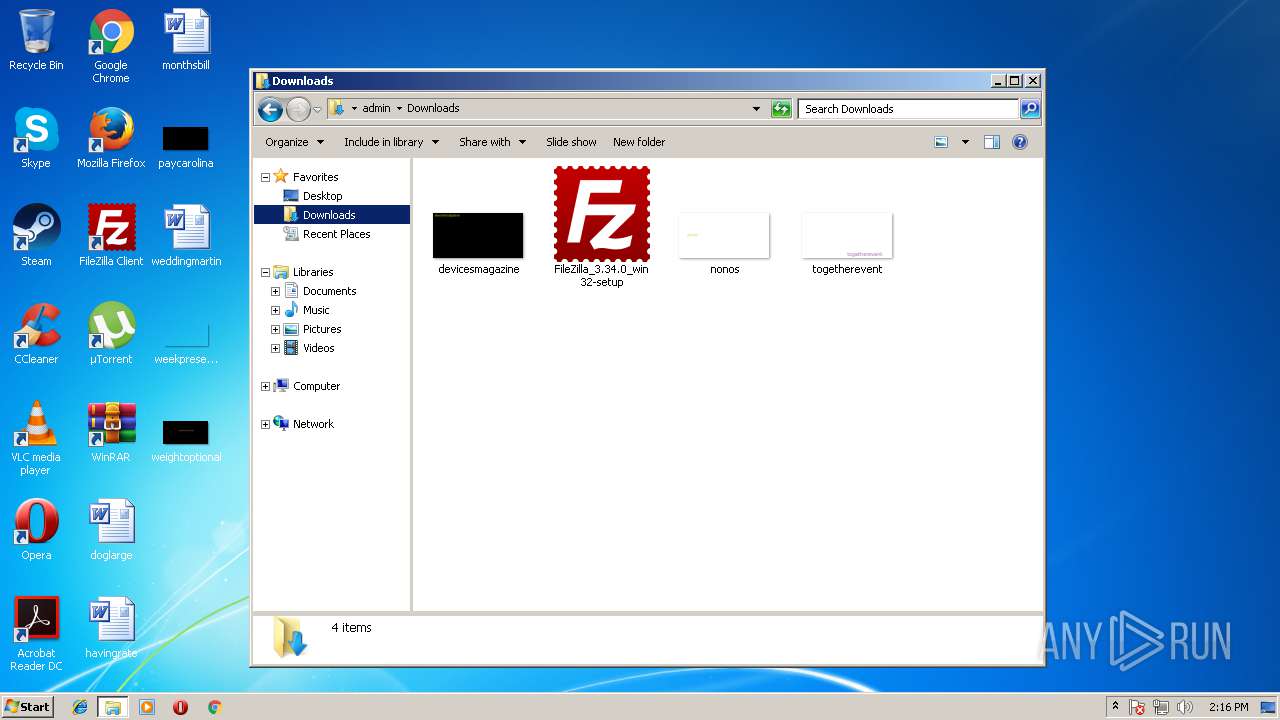Open the Opera desktop shortcut
The width and height of the screenshot is (1280, 720).
coord(36,530)
